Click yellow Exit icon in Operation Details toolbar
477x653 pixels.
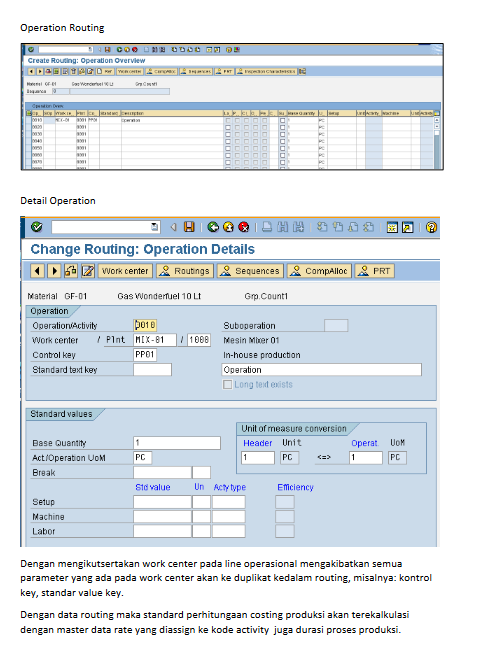click(x=228, y=227)
